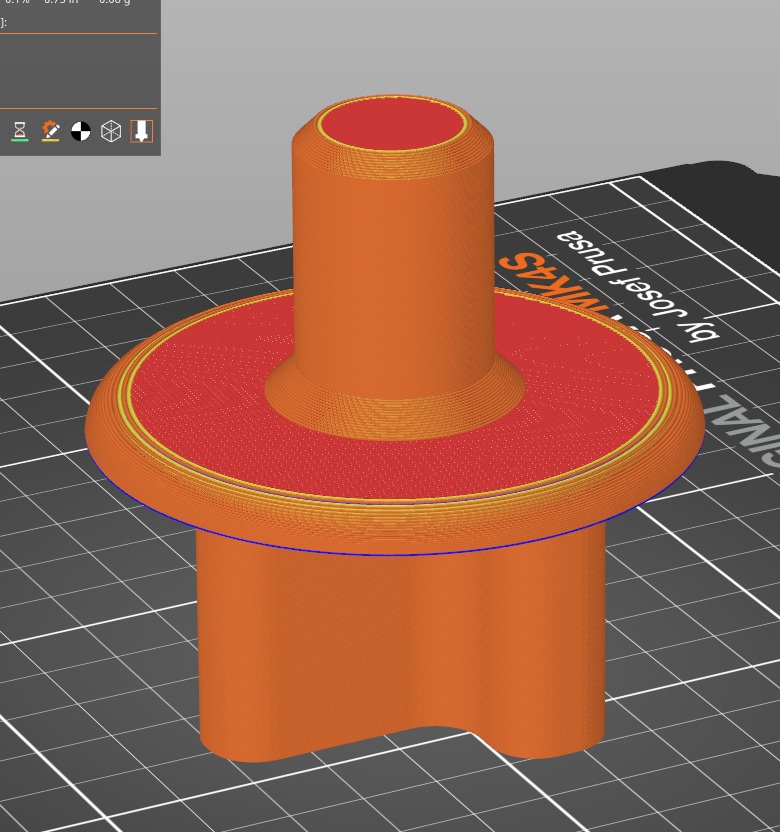780x832 pixels.
Task: Click the sliced orange model in the preview
Action: pyautogui.click(x=394, y=430)
